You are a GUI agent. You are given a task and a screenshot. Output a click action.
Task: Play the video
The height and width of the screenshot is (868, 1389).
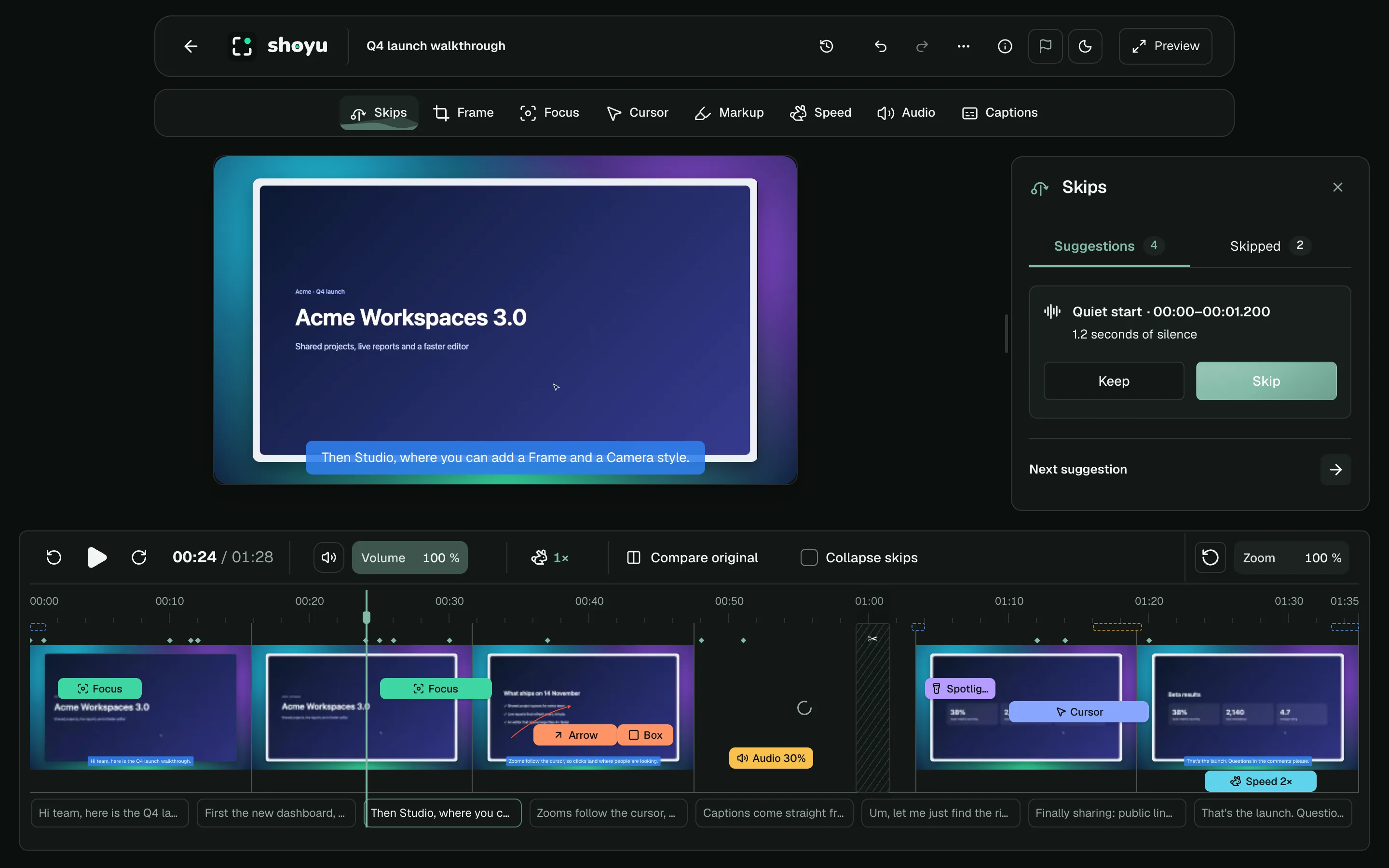coord(97,557)
